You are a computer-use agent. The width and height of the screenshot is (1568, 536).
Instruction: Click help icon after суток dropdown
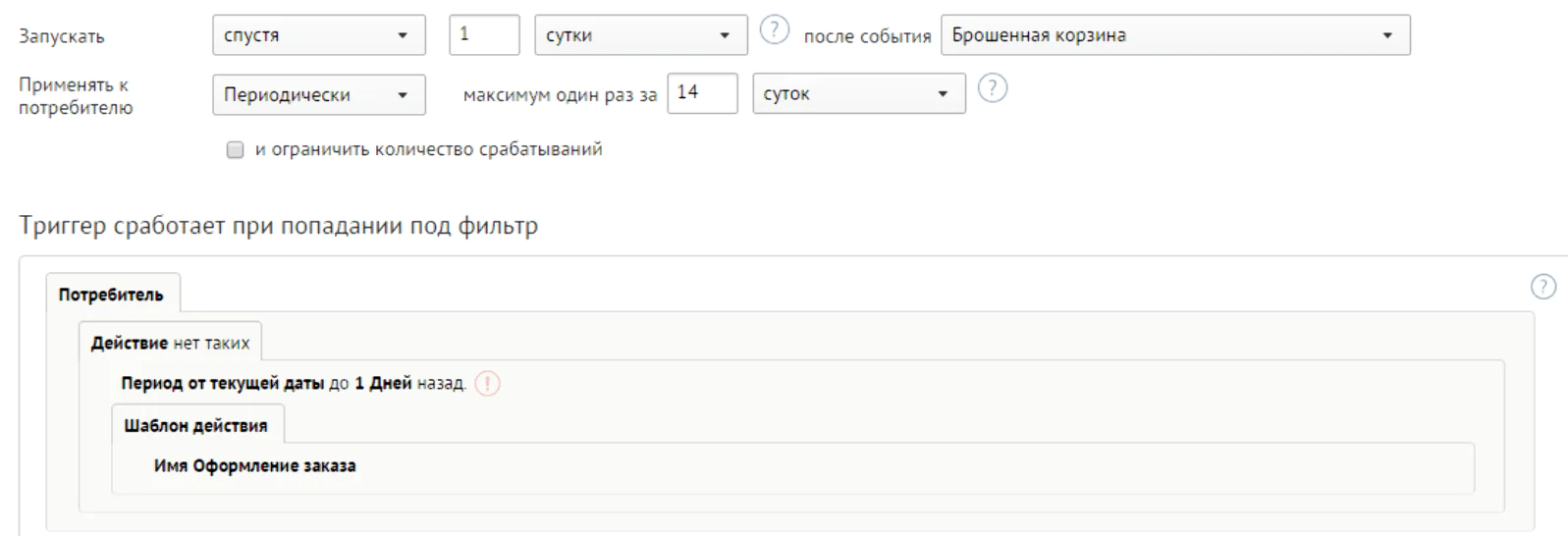(x=993, y=88)
